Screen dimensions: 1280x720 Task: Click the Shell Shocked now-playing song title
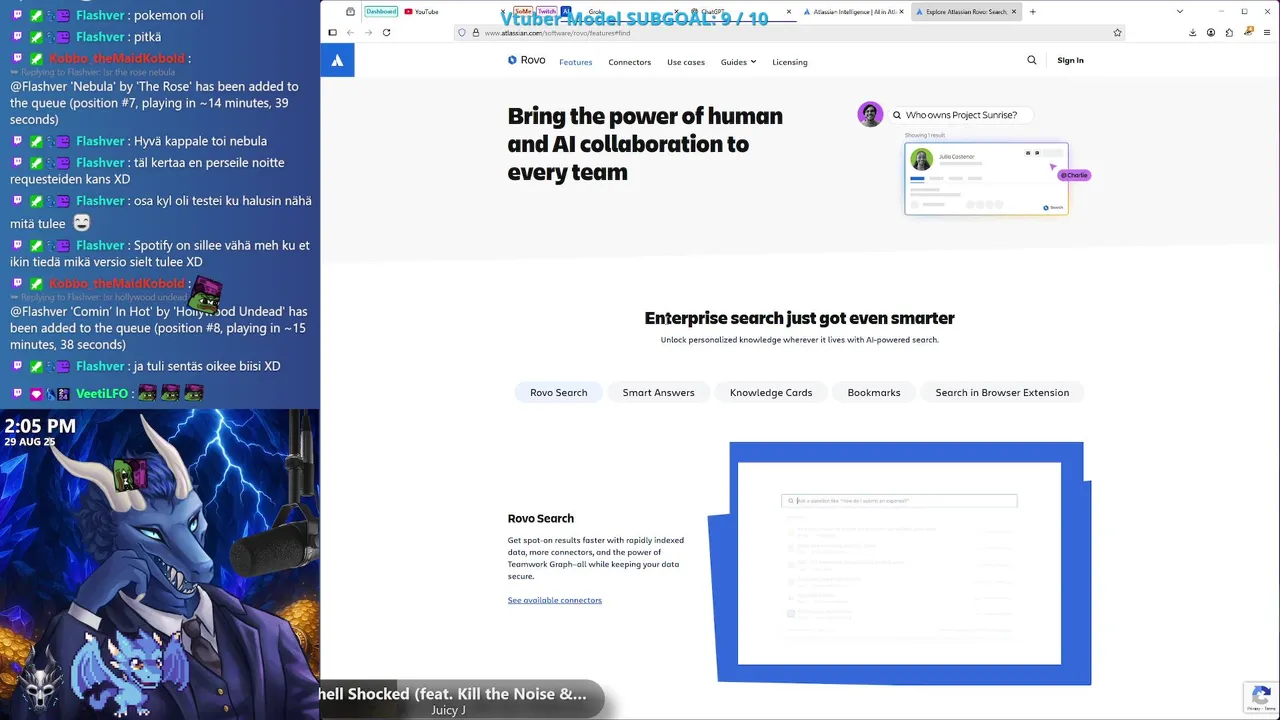(x=453, y=693)
